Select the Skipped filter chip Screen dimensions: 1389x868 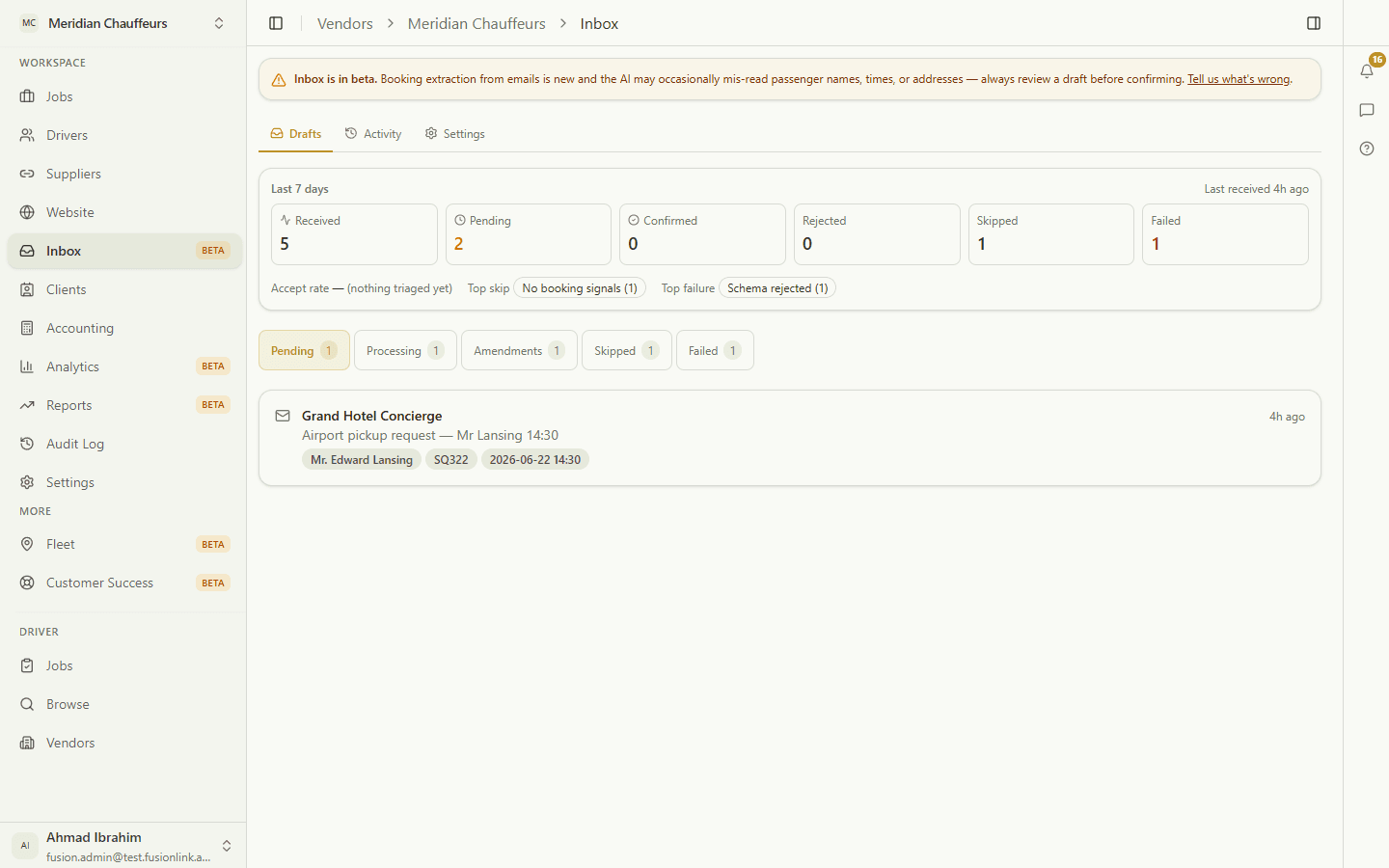627,350
